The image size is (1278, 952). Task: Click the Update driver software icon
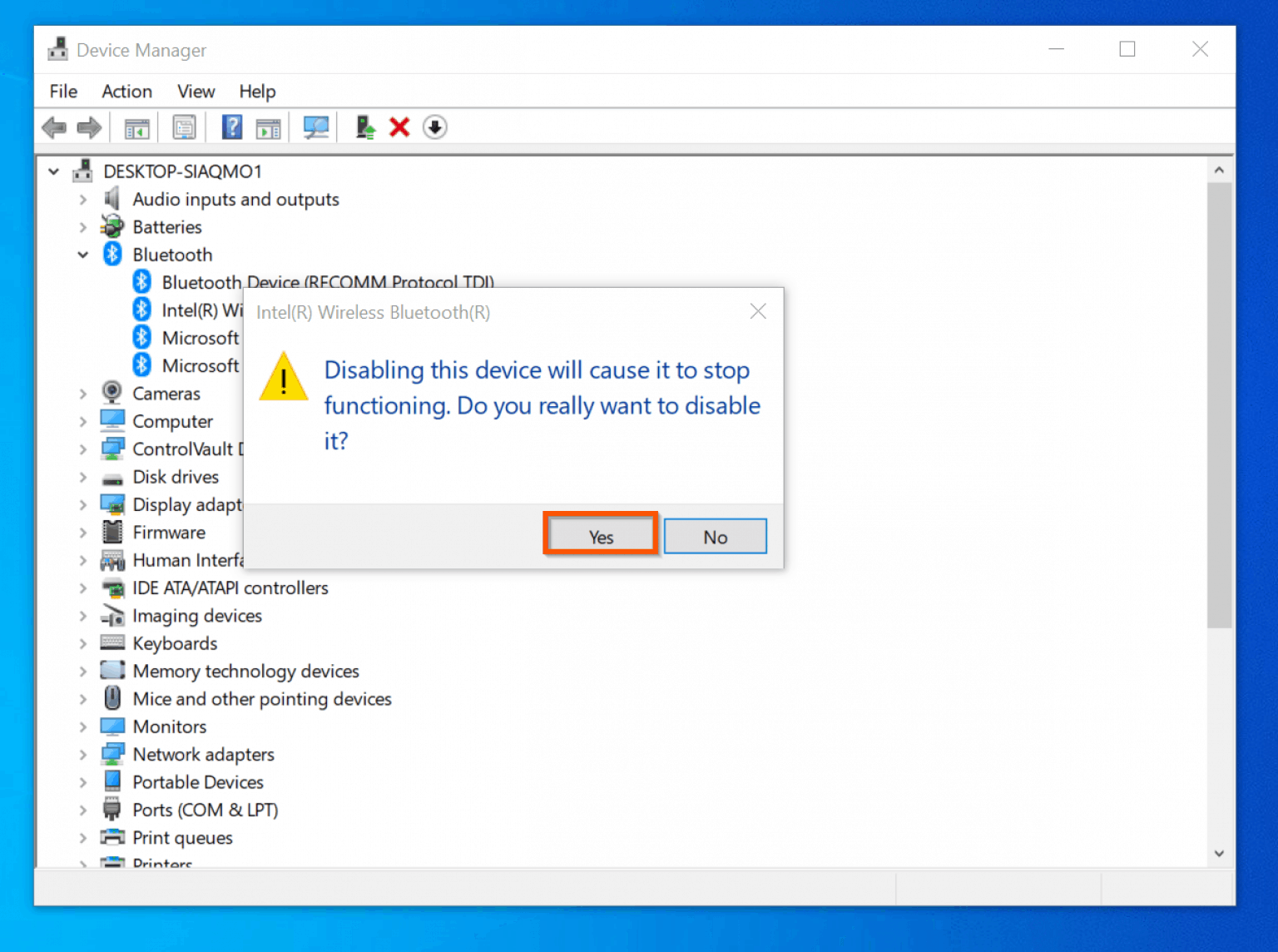click(x=364, y=126)
